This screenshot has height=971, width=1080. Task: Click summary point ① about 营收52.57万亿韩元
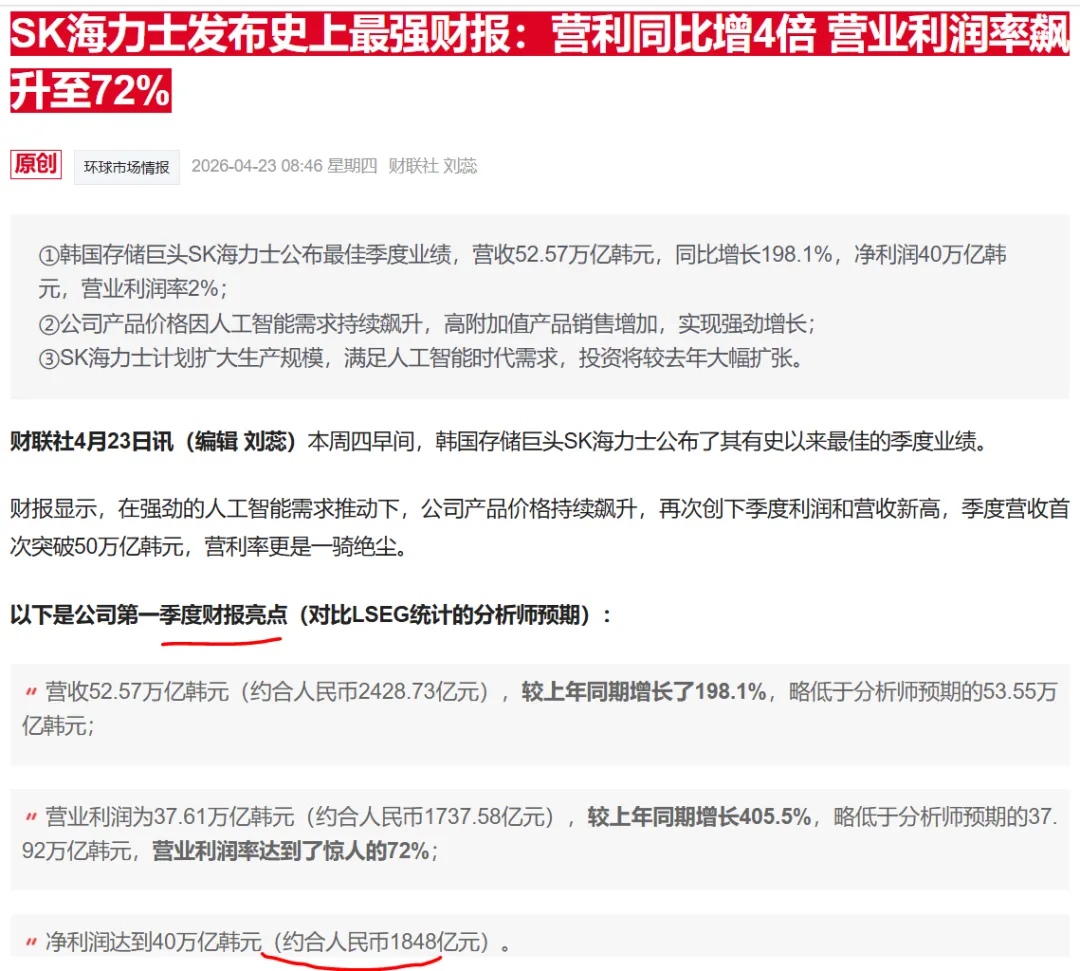tap(522, 271)
